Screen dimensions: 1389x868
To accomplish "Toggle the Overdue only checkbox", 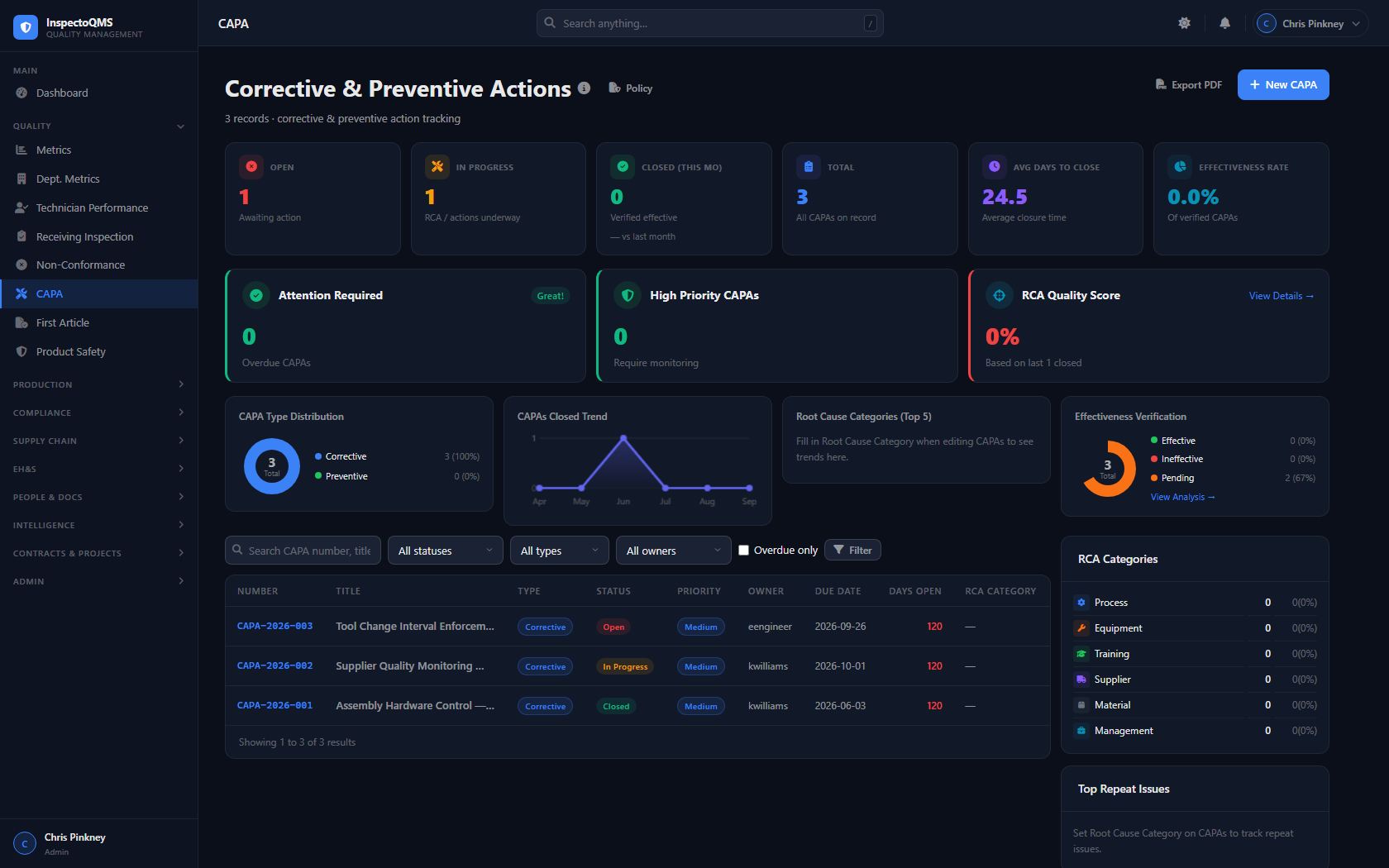I will pyautogui.click(x=743, y=550).
